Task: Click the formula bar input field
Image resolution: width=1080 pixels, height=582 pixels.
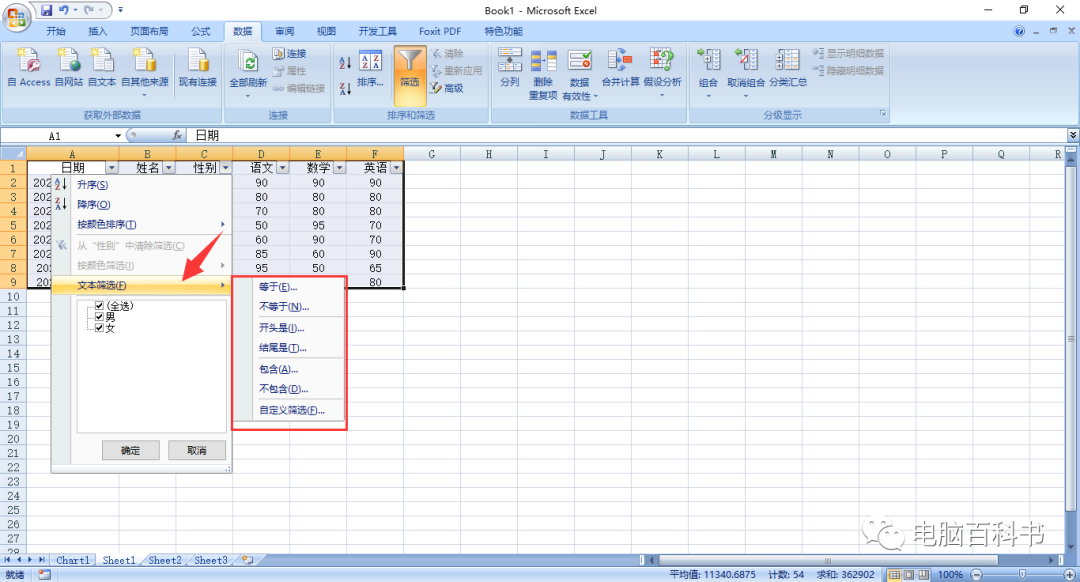Action: 627,136
